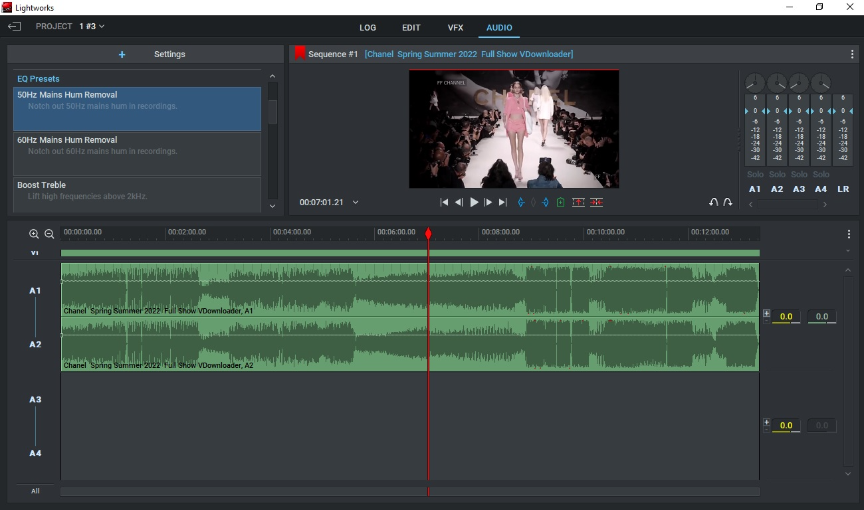Click the presets list scroll down arrow
Screen dimensions: 864x510
272,206
